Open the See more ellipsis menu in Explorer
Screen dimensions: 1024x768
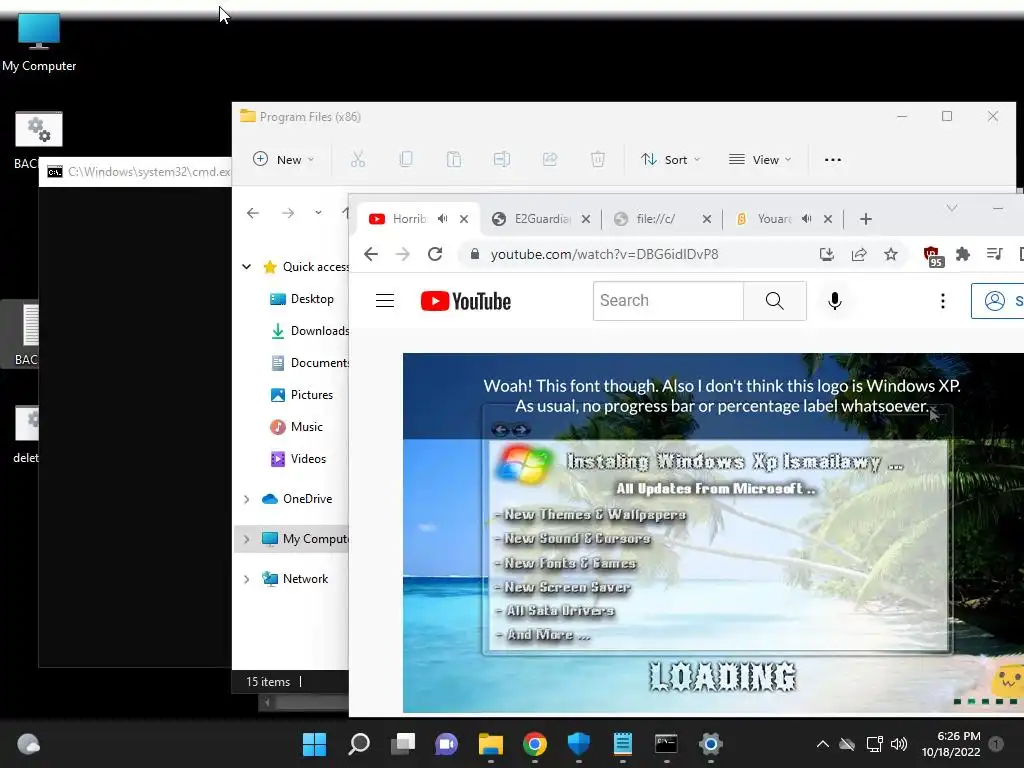[x=833, y=159]
